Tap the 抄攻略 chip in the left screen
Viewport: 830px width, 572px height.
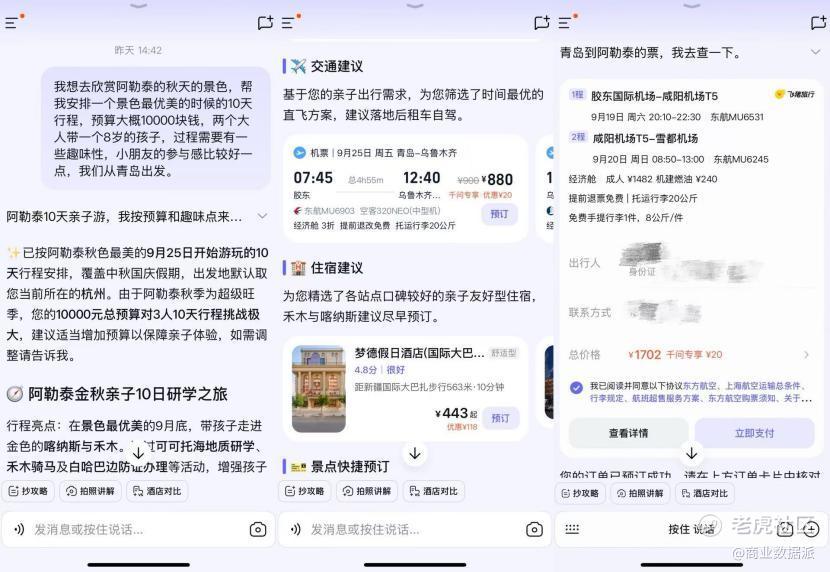(x=29, y=491)
